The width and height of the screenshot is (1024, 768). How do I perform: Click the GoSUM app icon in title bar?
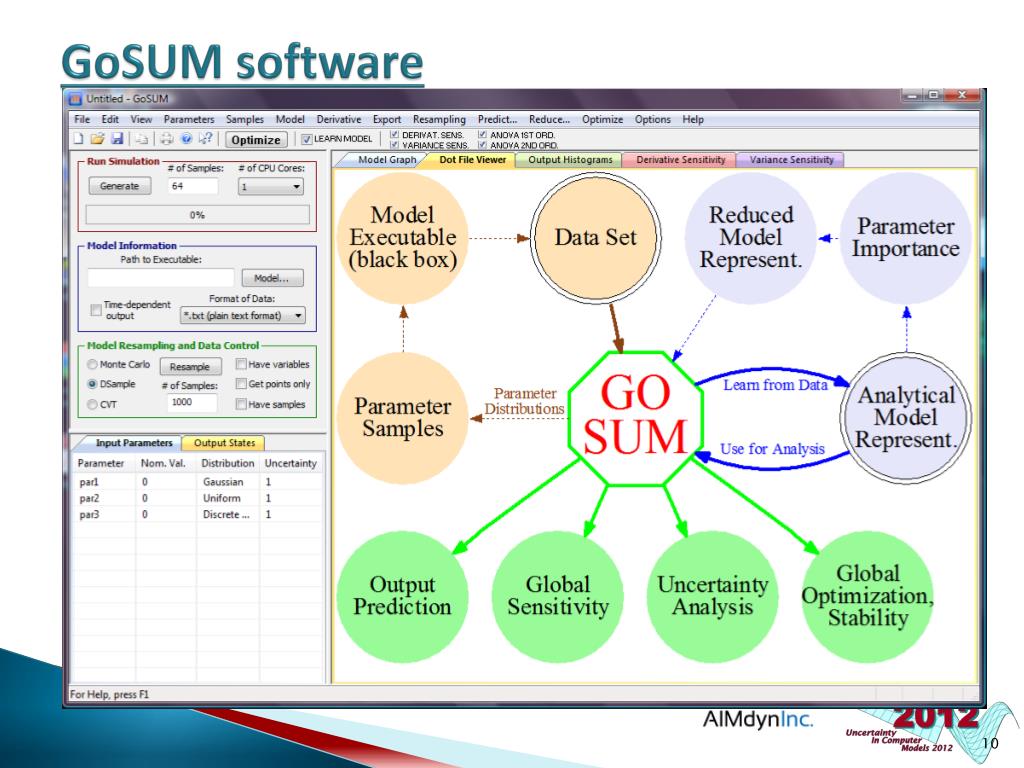(x=75, y=99)
